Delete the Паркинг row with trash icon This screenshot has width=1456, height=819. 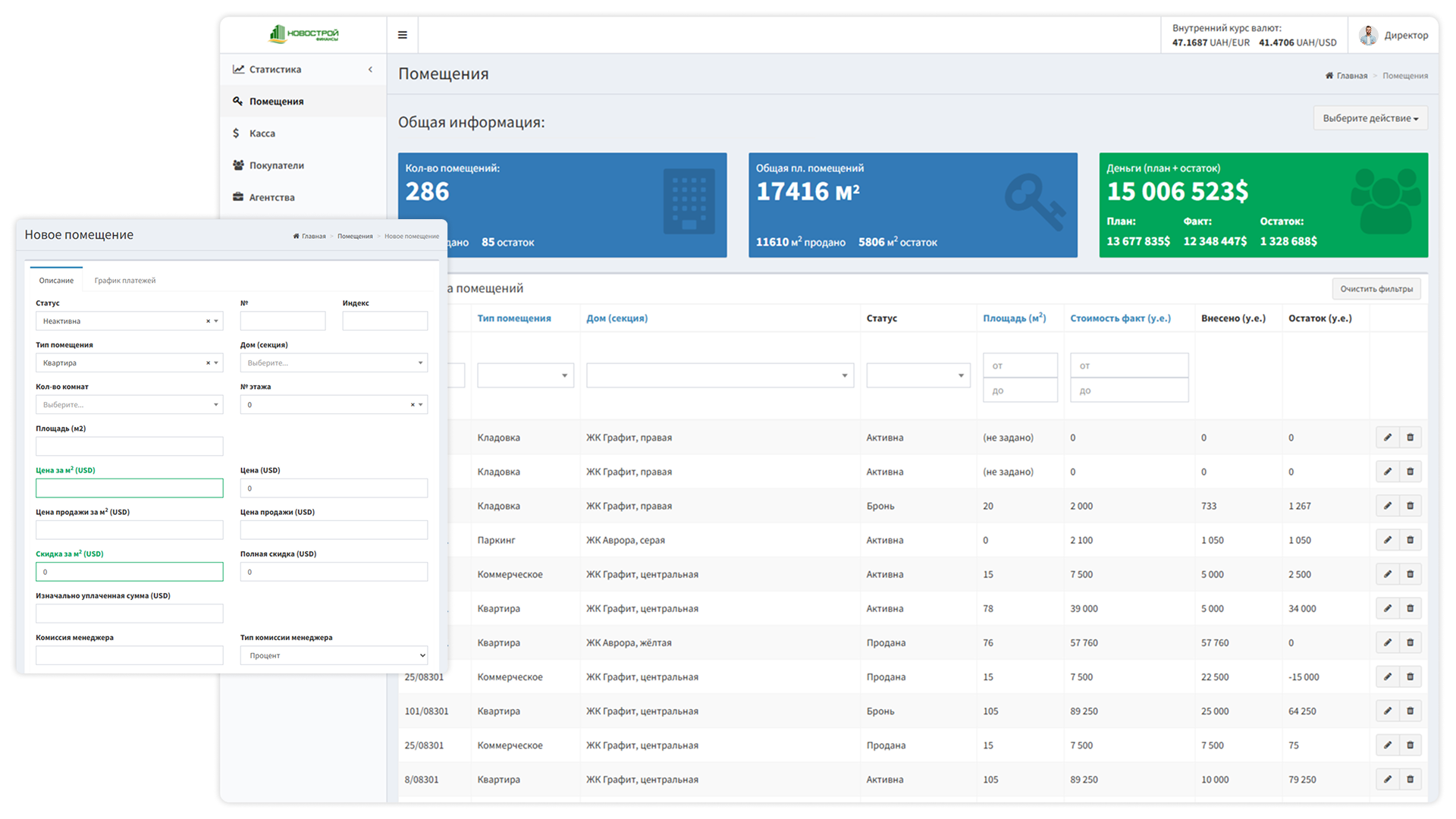coord(1410,540)
